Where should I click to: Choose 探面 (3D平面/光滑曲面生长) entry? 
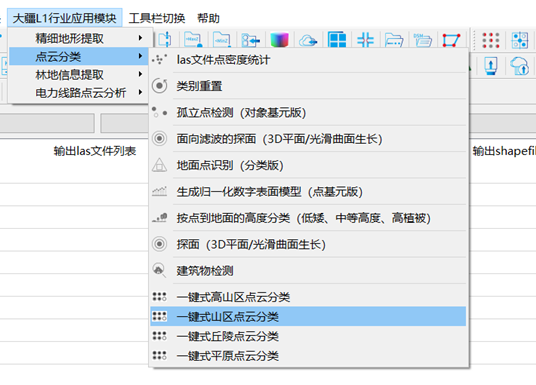(x=308, y=244)
